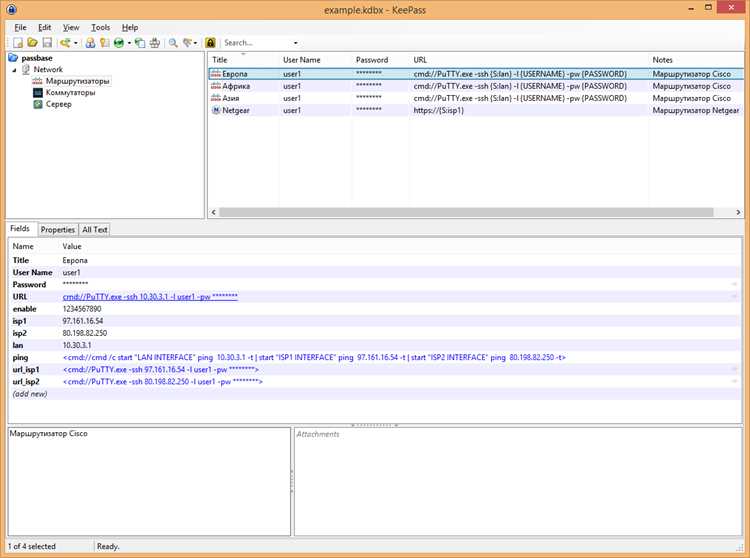Click the lan value 10.30.3.1
750x558 pixels.
tap(77, 345)
